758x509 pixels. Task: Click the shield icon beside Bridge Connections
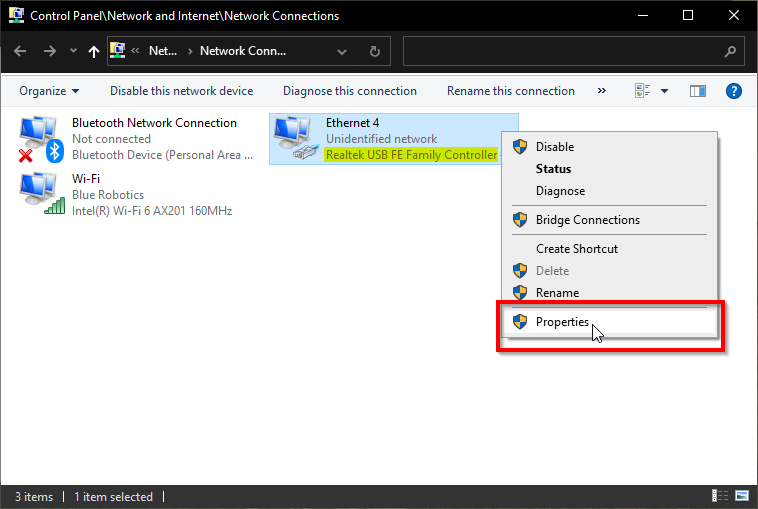(520, 220)
